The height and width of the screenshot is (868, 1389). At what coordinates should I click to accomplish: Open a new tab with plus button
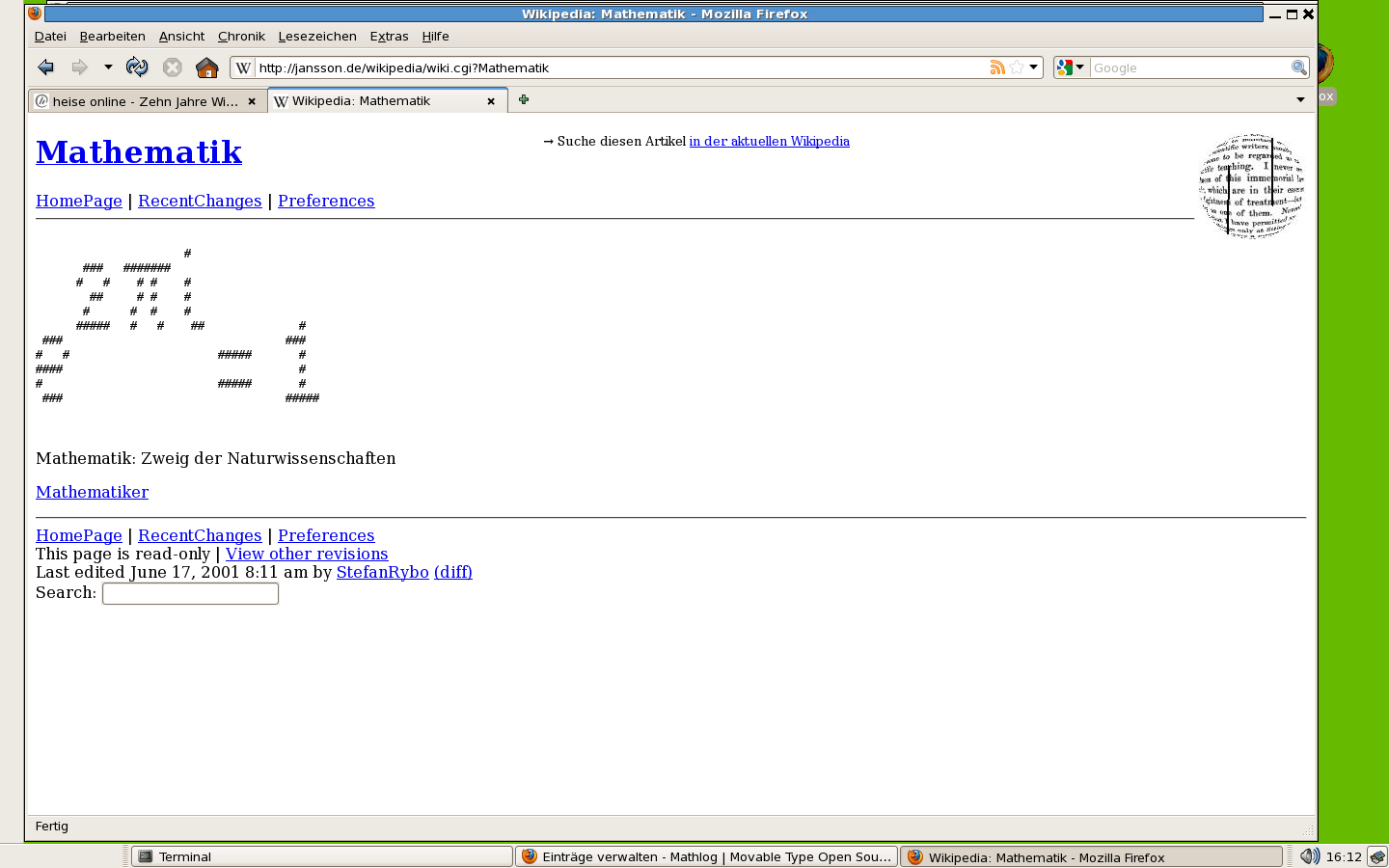[524, 100]
